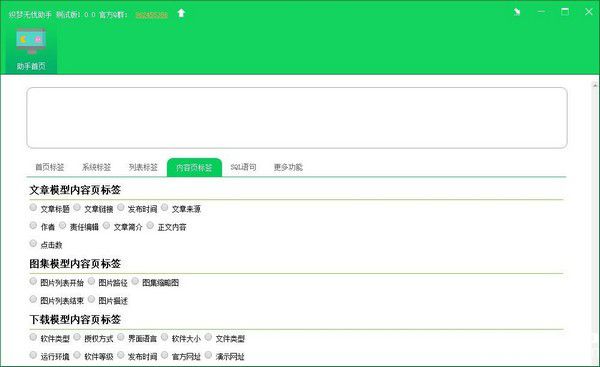Select the 文章标题 radio button
Image resolution: width=600 pixels, height=367 pixels.
[33, 207]
